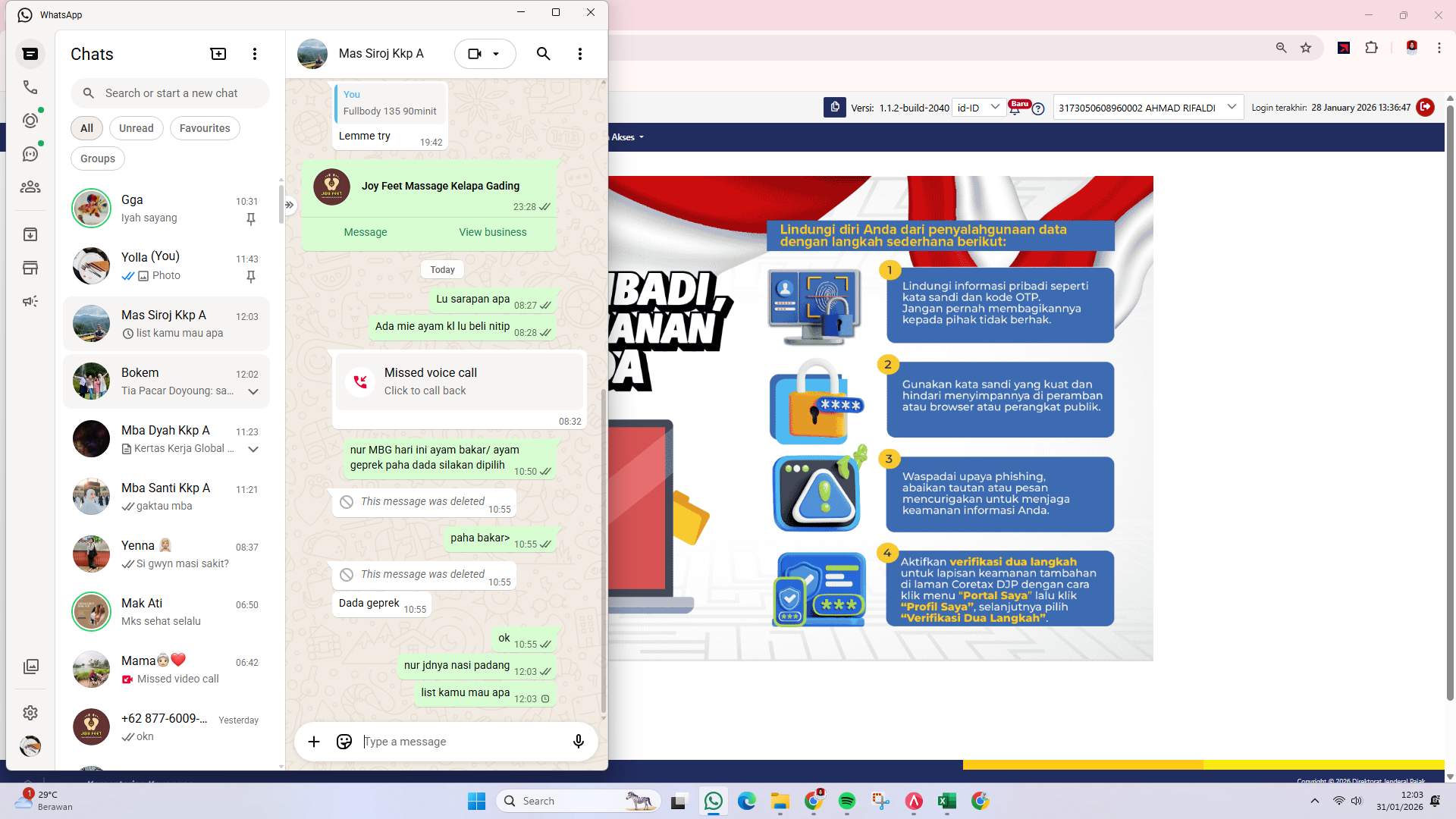Start a voice message with the microphone icon

(x=578, y=742)
